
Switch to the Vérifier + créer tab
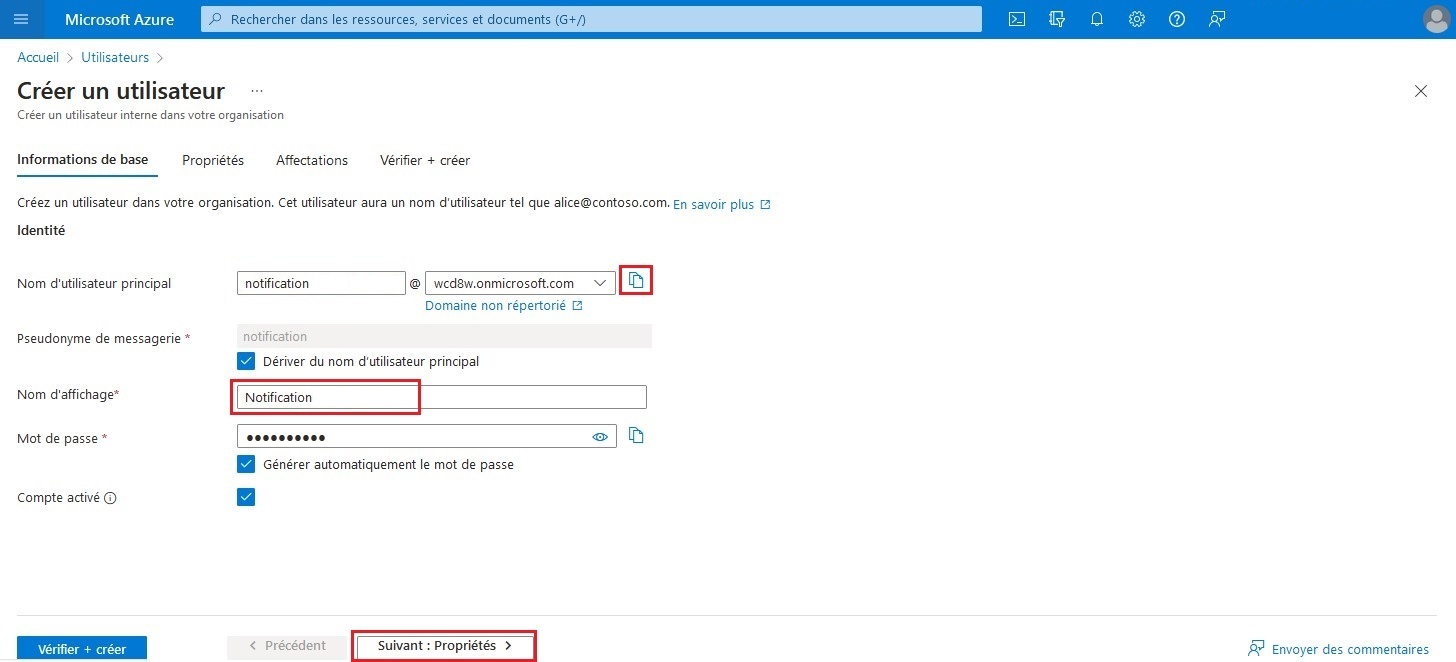(x=425, y=160)
